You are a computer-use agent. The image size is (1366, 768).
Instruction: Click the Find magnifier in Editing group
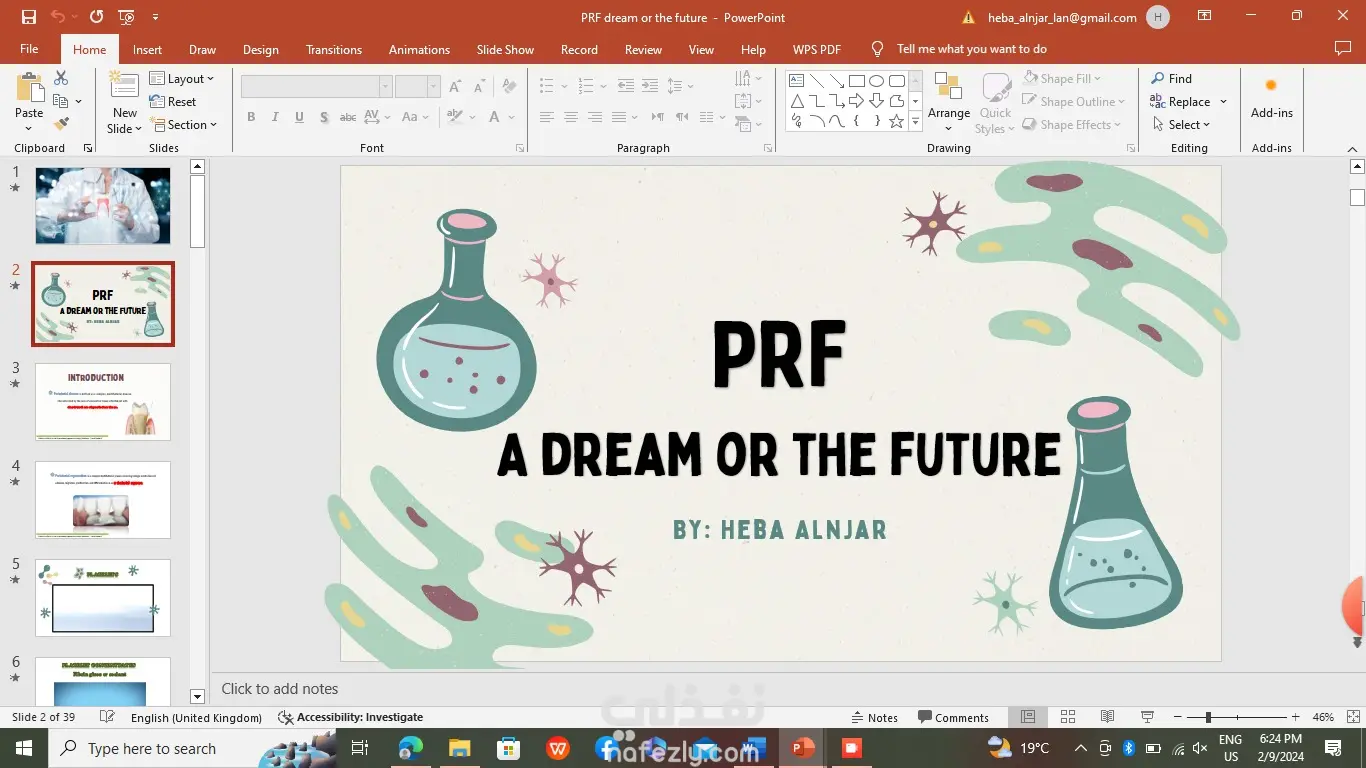tap(1171, 78)
